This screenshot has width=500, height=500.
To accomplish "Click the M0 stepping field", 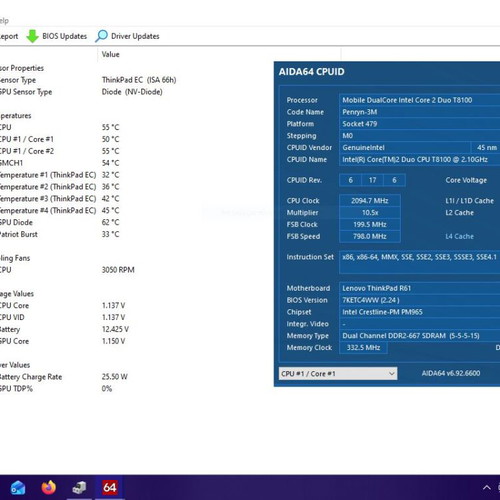I will [419, 136].
